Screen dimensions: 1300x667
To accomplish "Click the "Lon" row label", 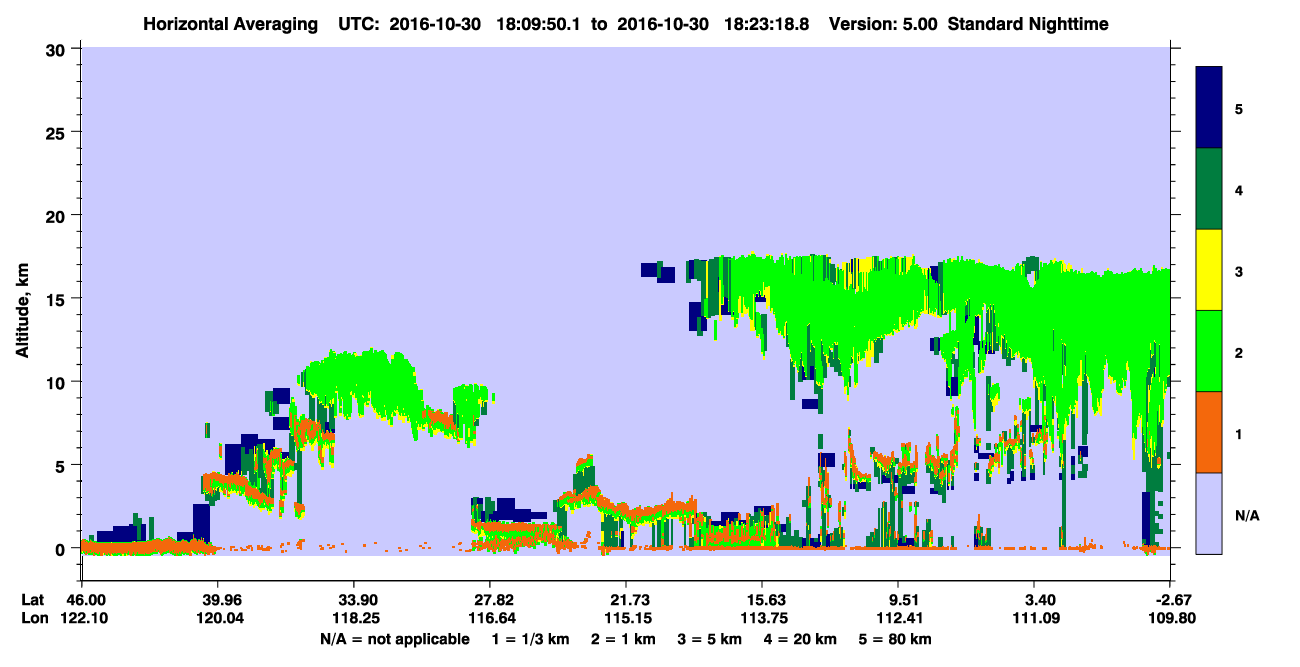I will (x=34, y=618).
